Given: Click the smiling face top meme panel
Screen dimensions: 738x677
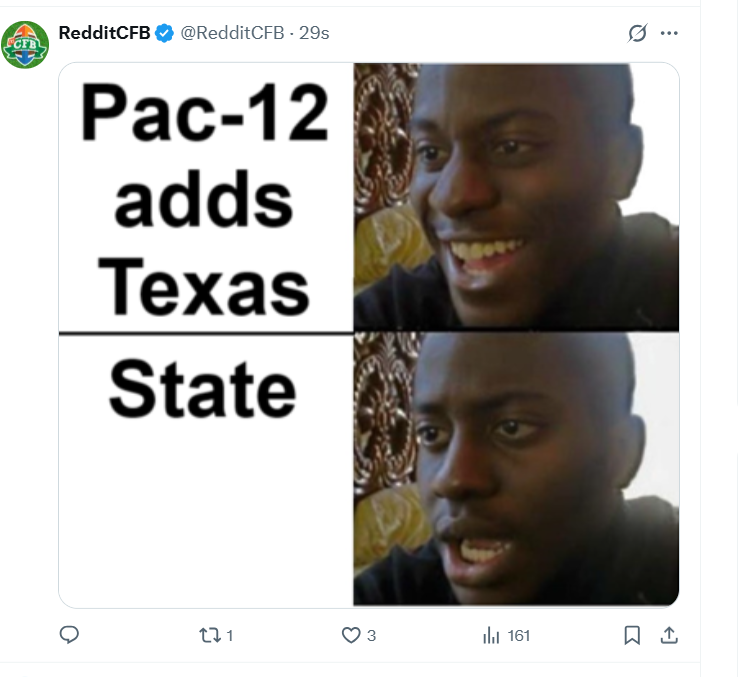Looking at the screenshot, I should [516, 197].
